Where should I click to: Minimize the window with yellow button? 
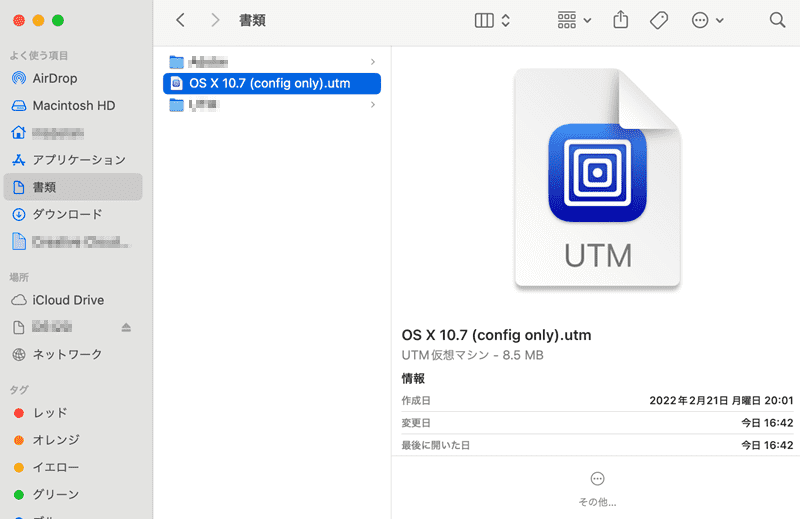[x=38, y=20]
